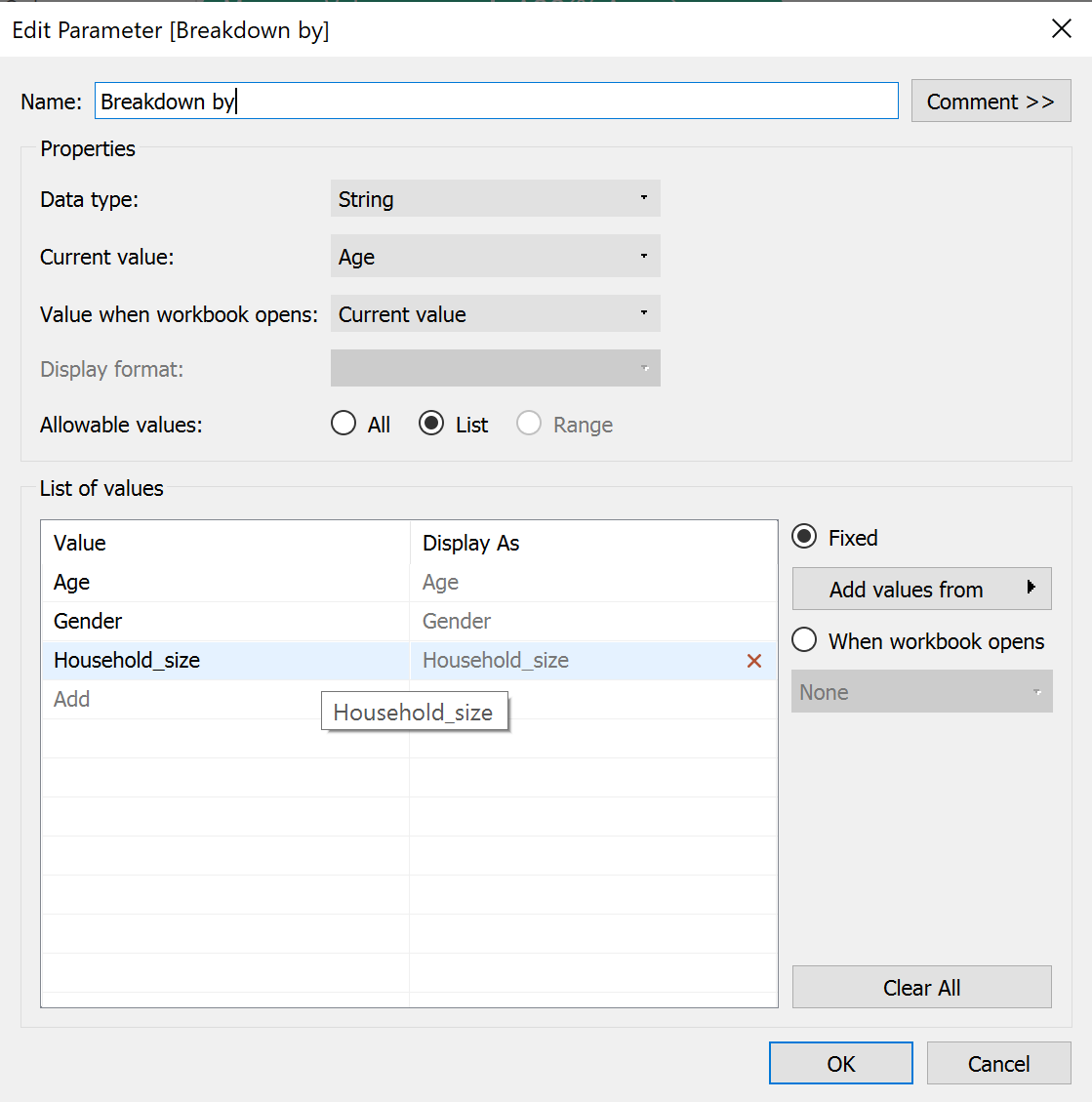The image size is (1092, 1102).
Task: Select the Household_size value cell
Action: click(224, 661)
